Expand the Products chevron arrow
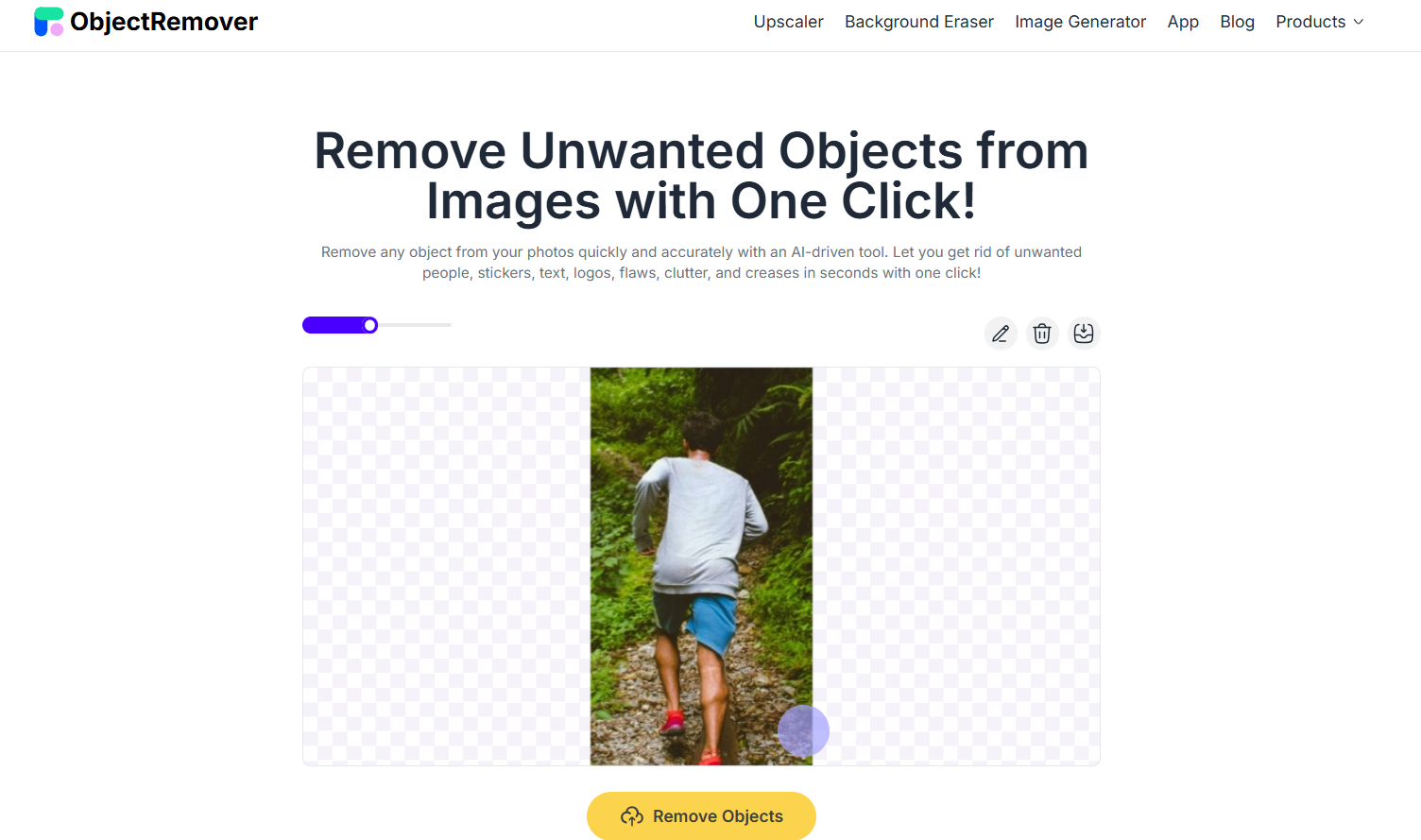1421x840 pixels. [x=1359, y=22]
